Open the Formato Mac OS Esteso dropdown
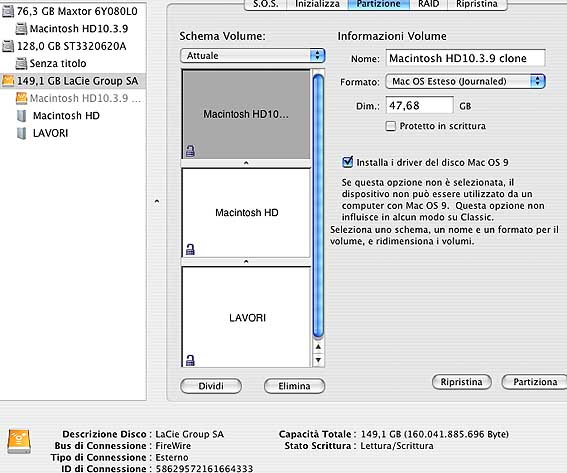567x473 pixels. 465,81
